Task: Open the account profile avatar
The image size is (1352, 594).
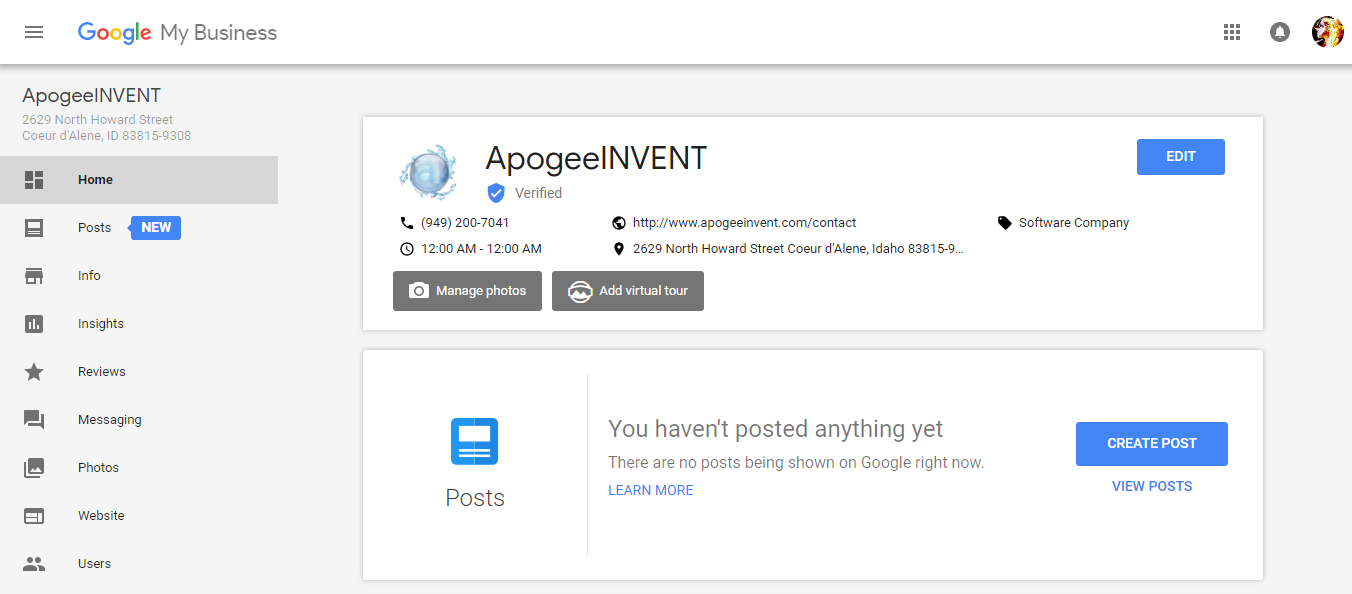Action: [1327, 32]
